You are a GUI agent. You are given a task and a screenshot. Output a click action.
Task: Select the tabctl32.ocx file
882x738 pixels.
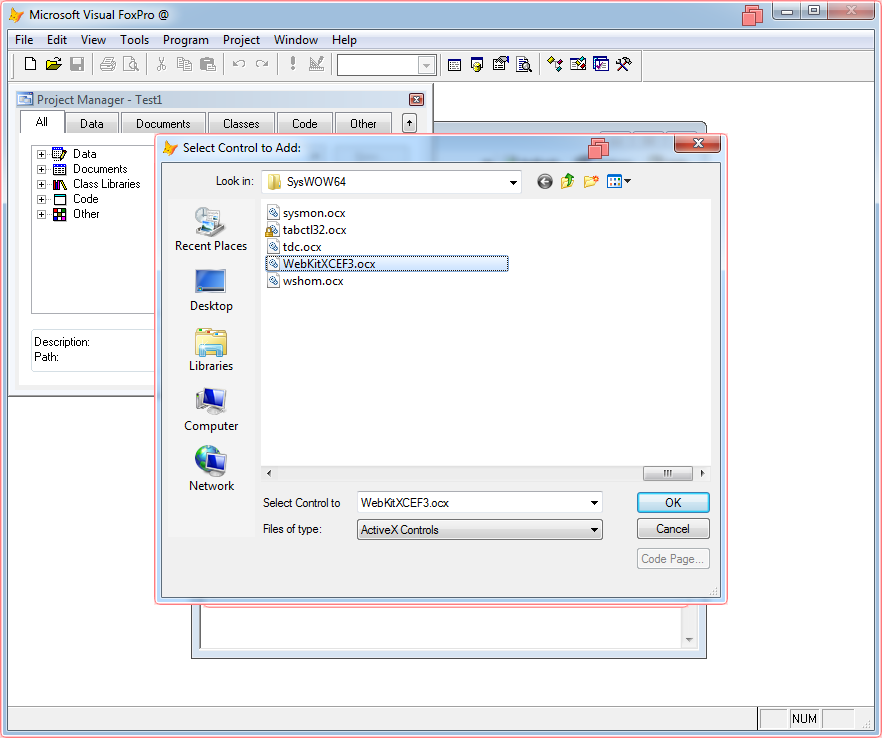point(307,230)
